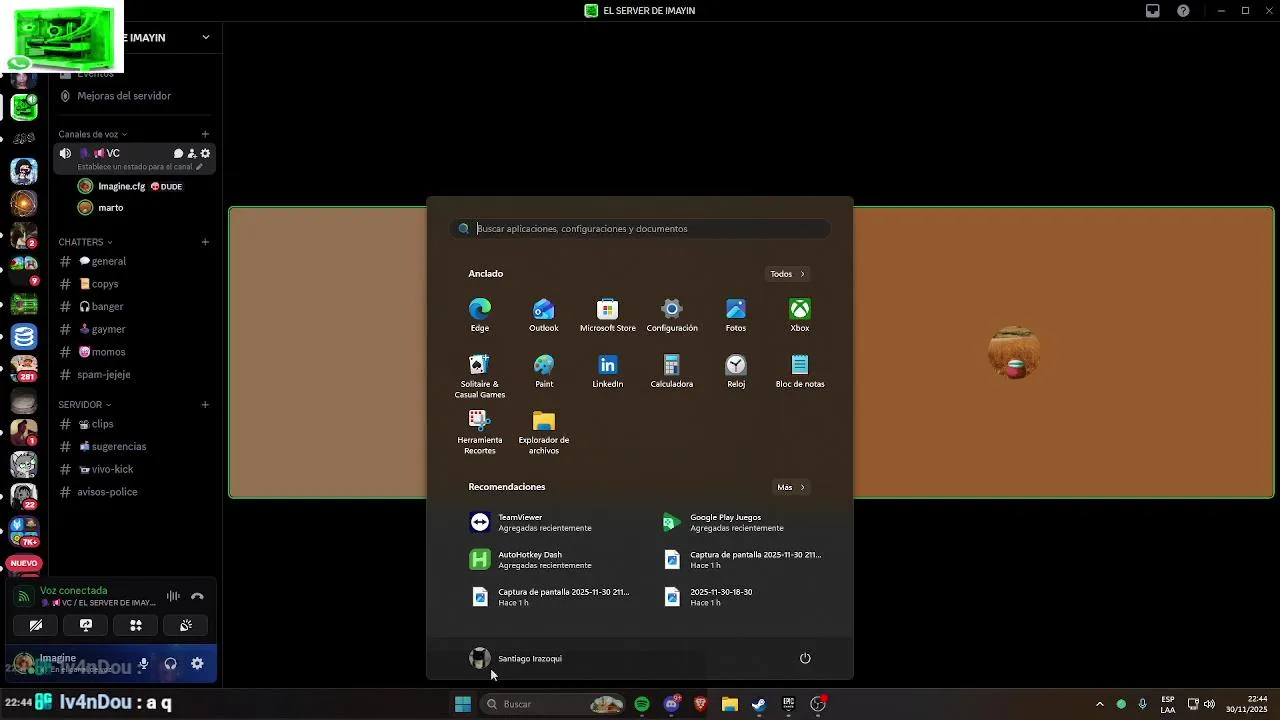Collapse SERVIDOR channel category
1280x720 pixels.
point(85,405)
